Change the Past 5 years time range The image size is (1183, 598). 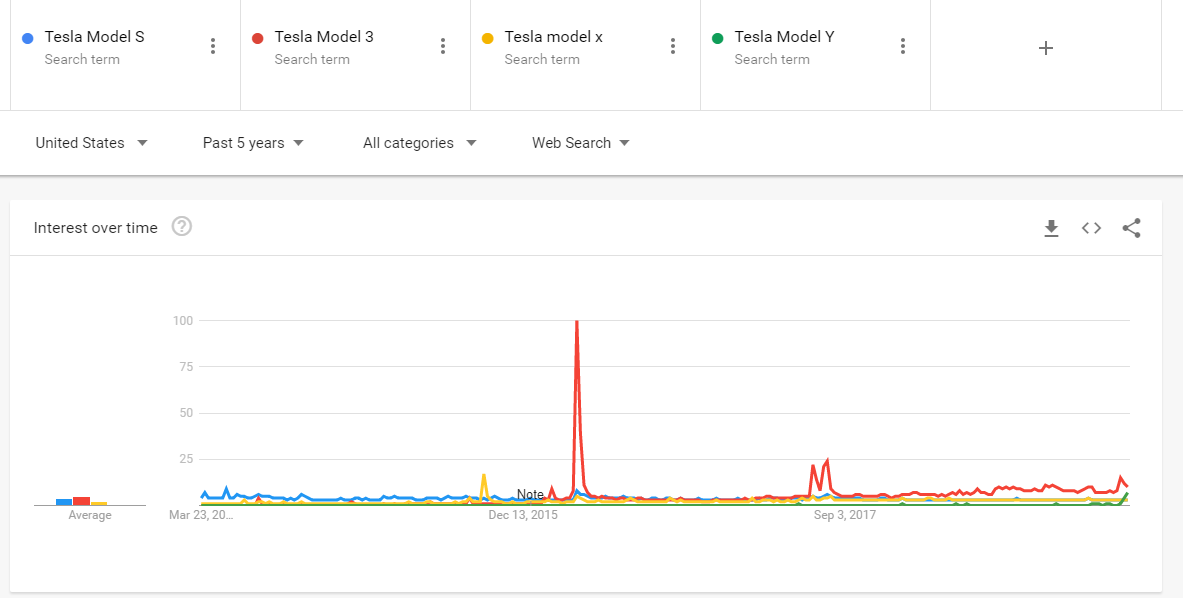click(x=254, y=143)
